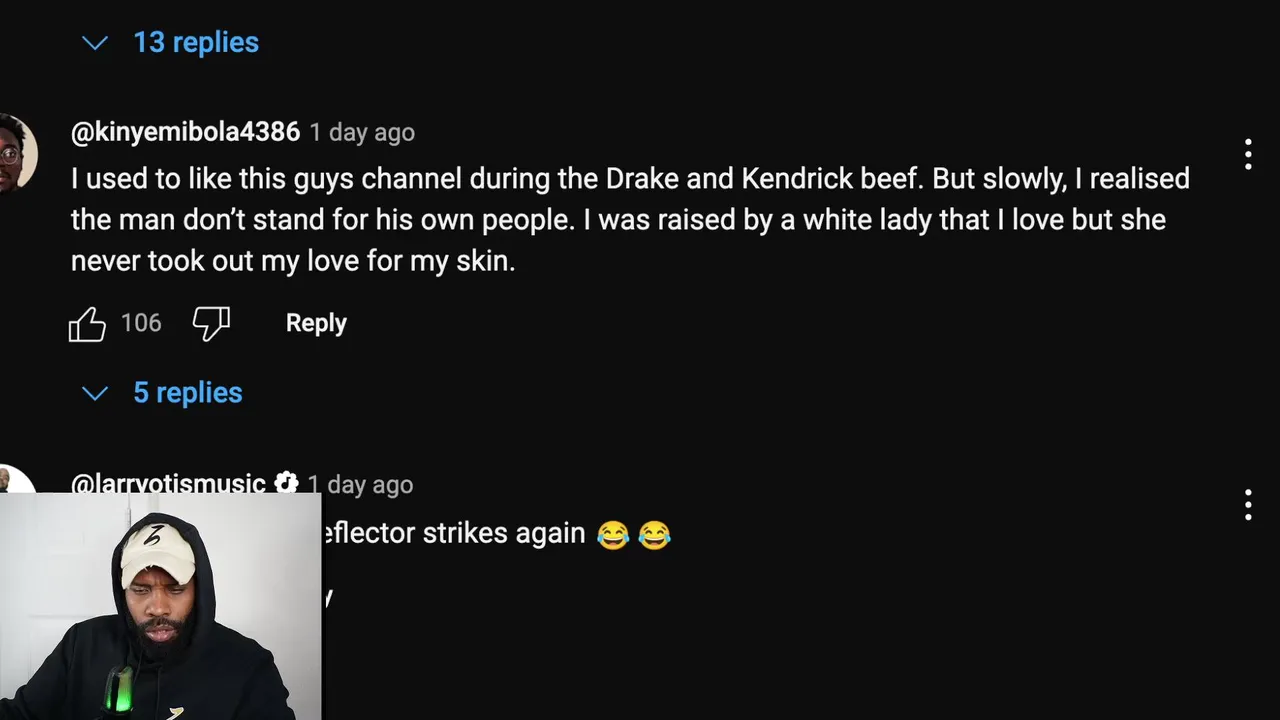Expand the 5 replies thread
Viewport: 1280px width, 720px height.
(188, 393)
